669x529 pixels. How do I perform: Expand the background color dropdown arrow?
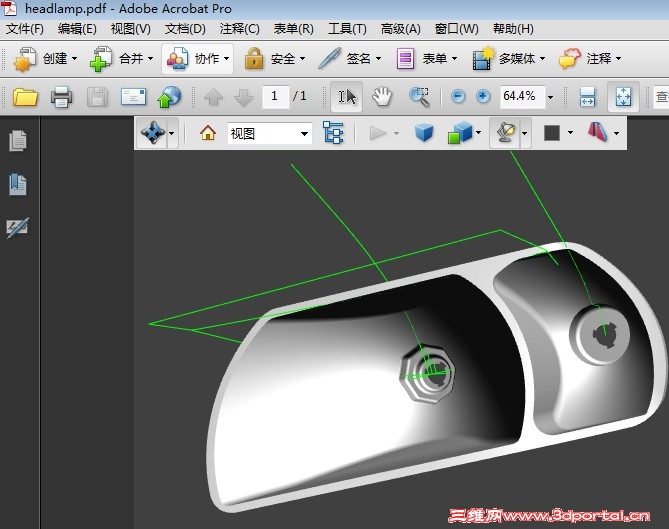coord(570,133)
